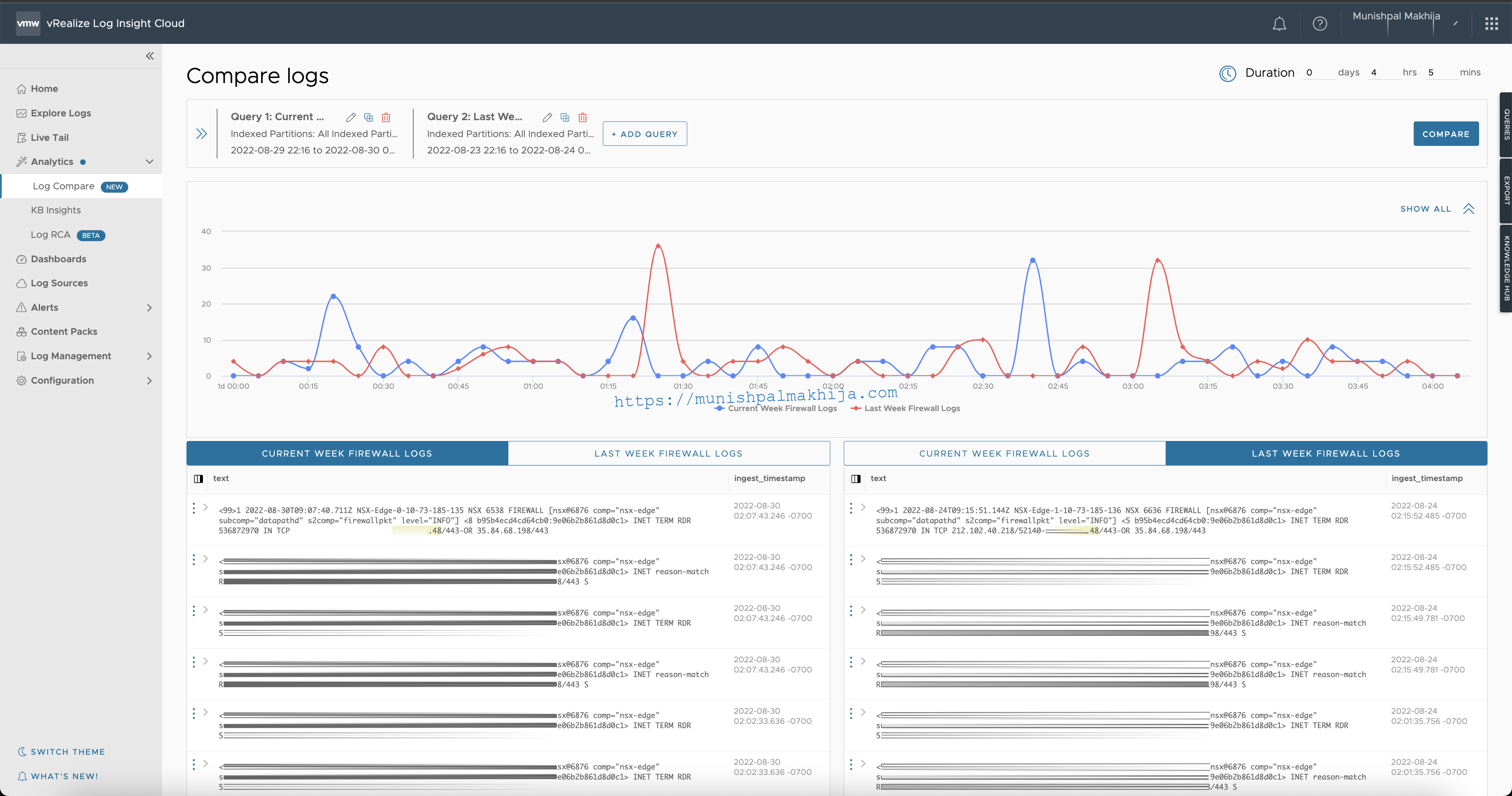Click blue peak point near 02:45

[1032, 260]
